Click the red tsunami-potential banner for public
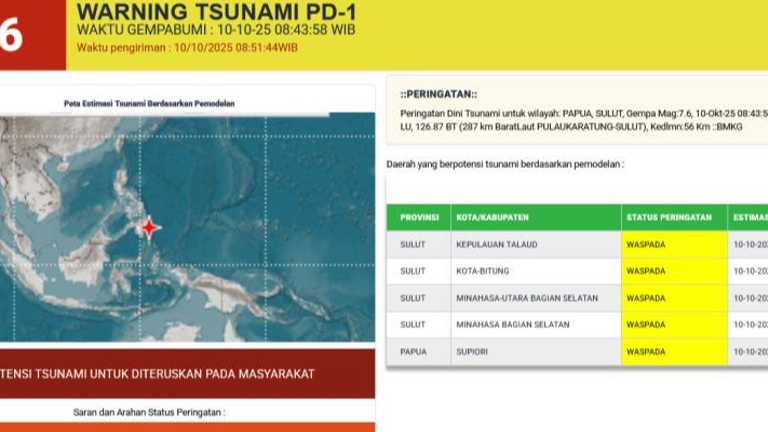This screenshot has height=432, width=768. (x=188, y=374)
